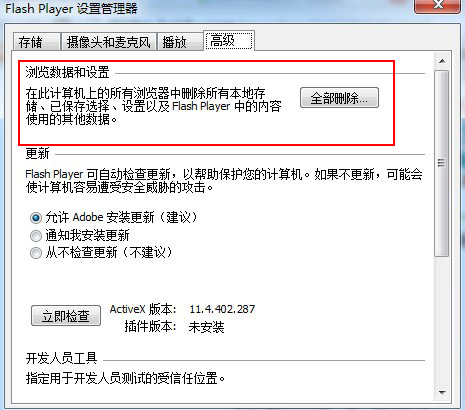The height and width of the screenshot is (410, 465).
Task: Open the 摄像头和麦克风 tab
Action: click(x=108, y=42)
